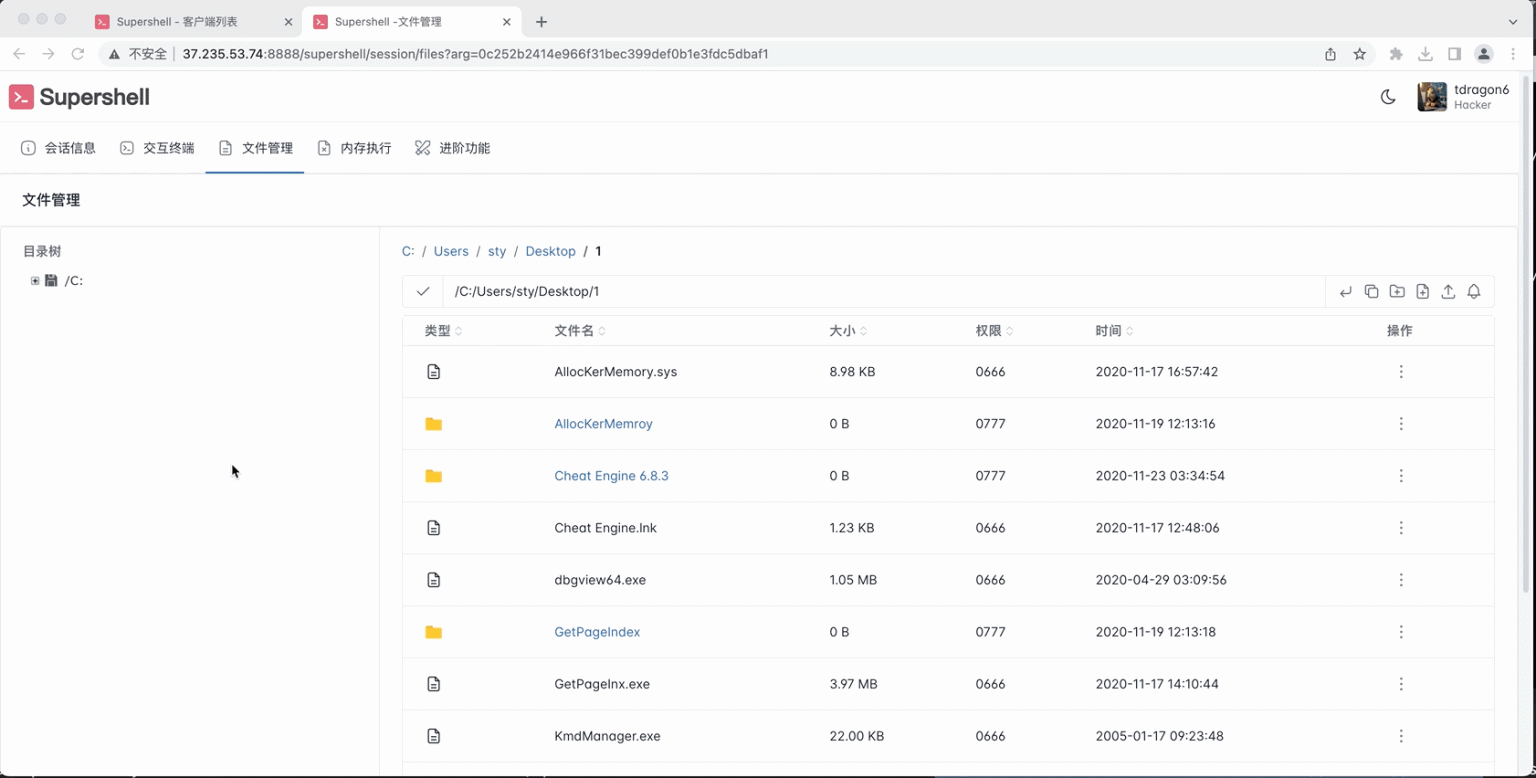
Task: Create a new folder with the folder-plus icon
Action: [x=1397, y=292]
